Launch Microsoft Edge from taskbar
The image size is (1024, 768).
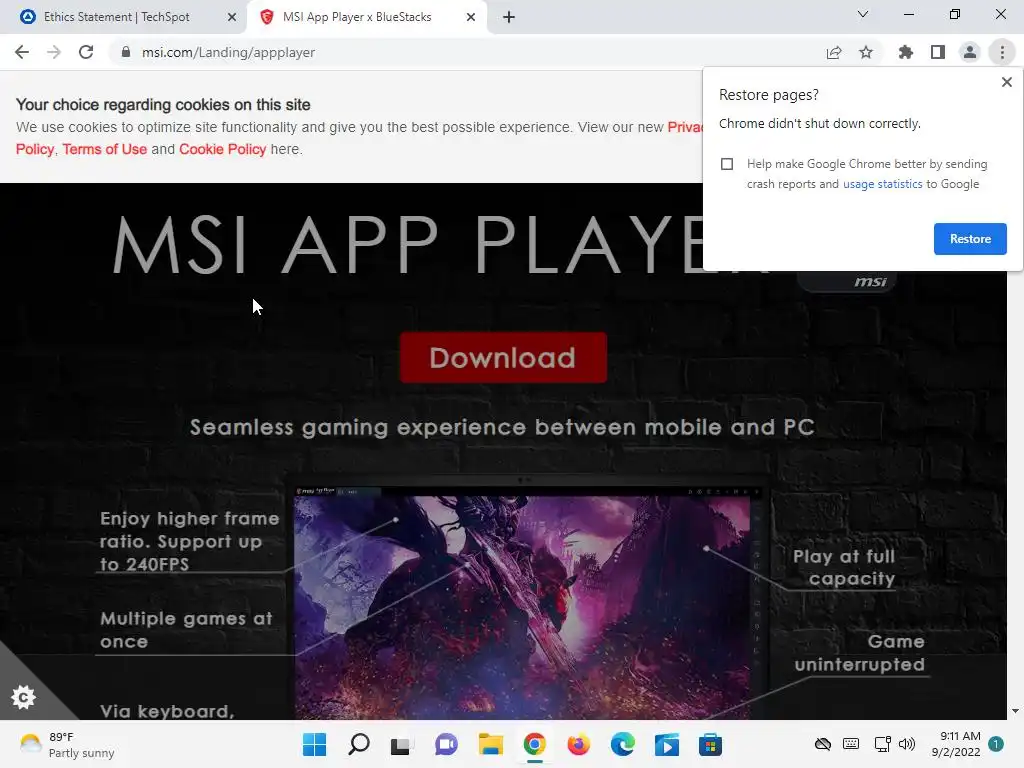(x=622, y=745)
